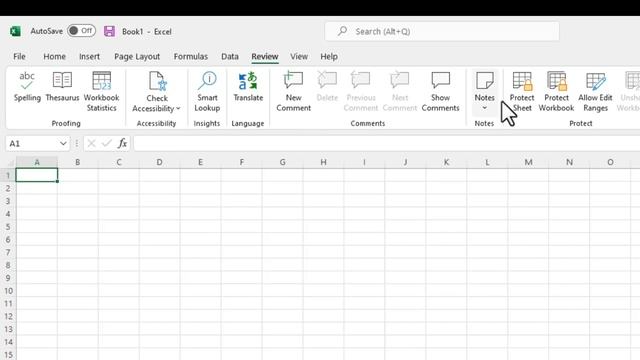Expand the Check Accessibility dropdown arrow
640x360 pixels.
(x=178, y=109)
